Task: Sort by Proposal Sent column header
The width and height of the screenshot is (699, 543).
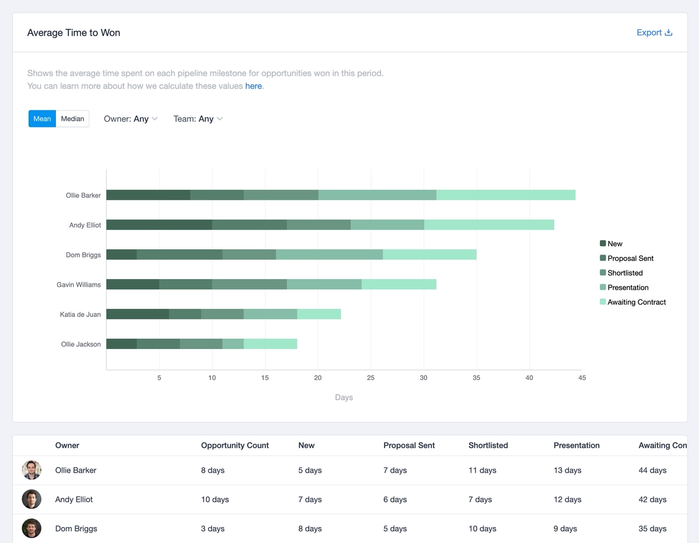Action: coord(409,445)
